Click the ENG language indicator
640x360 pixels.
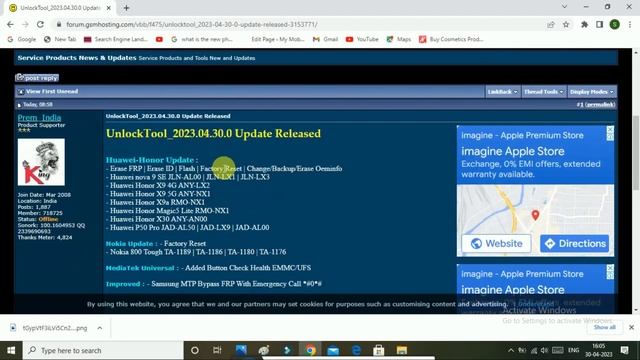click(573, 351)
